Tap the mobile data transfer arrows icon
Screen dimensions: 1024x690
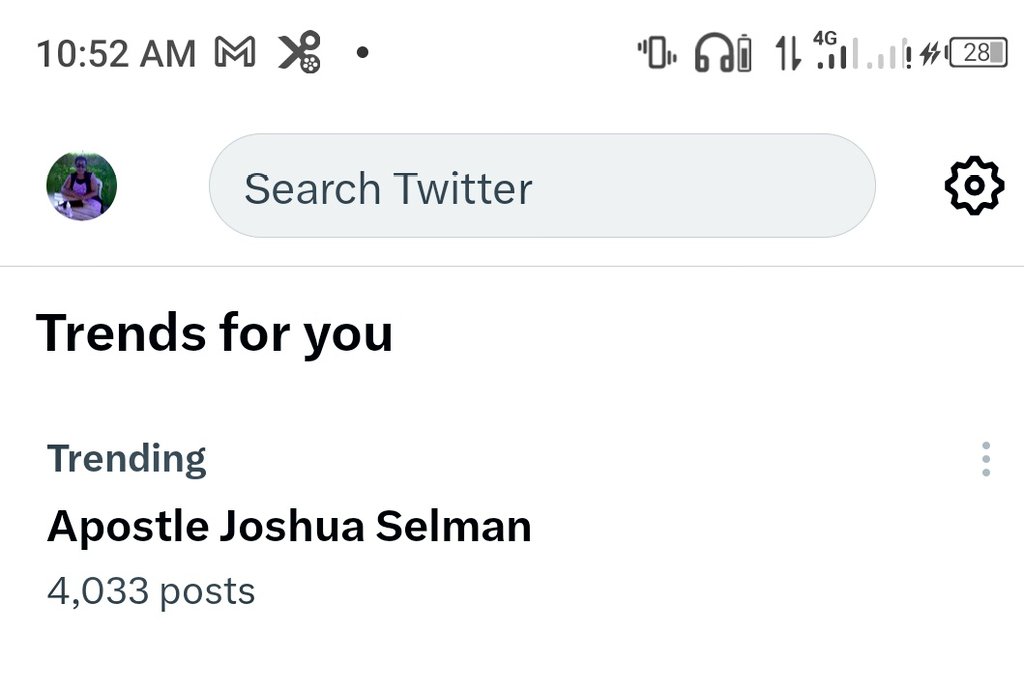[788, 53]
